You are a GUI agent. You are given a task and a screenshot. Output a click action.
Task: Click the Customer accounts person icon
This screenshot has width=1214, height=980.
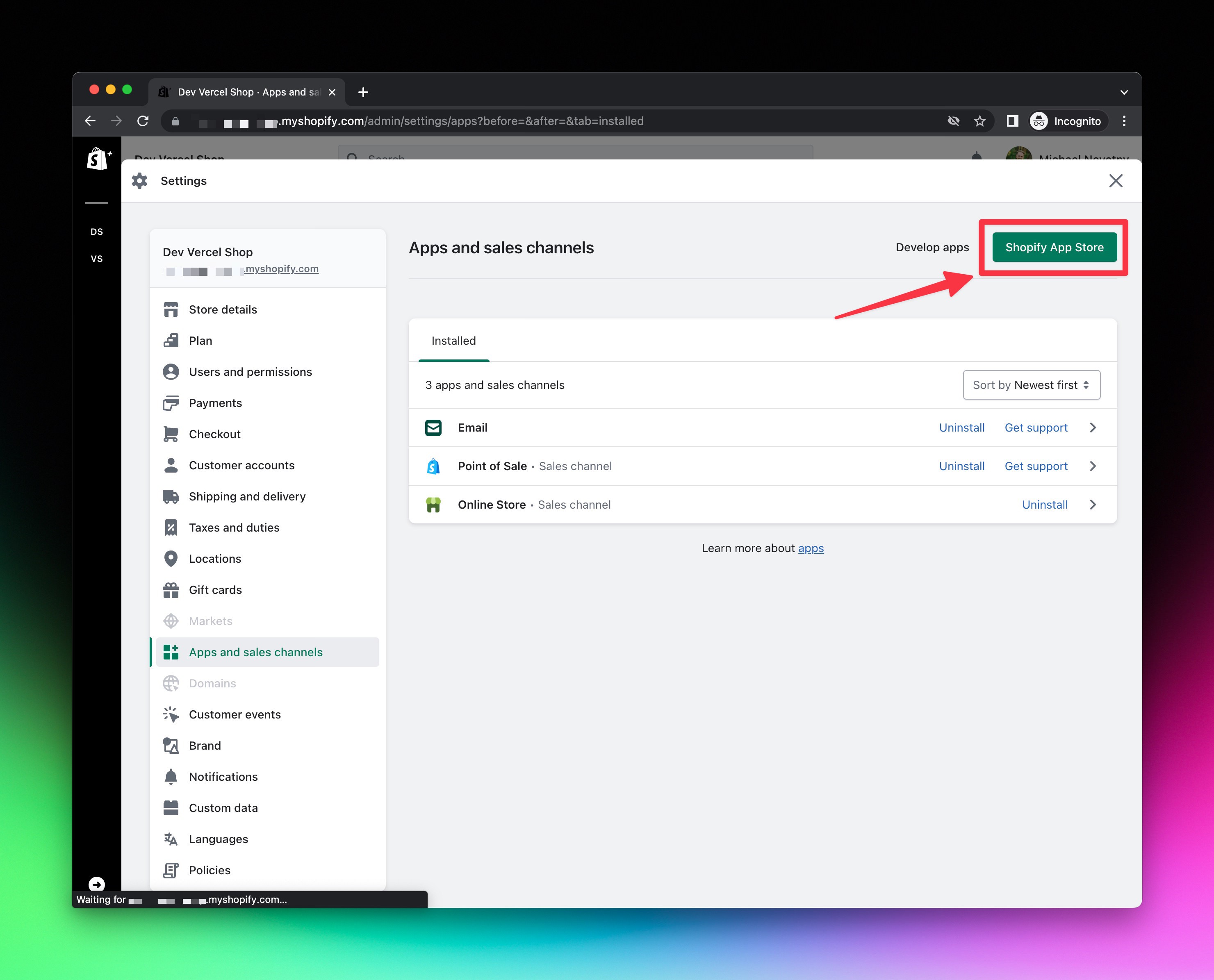tap(171, 465)
